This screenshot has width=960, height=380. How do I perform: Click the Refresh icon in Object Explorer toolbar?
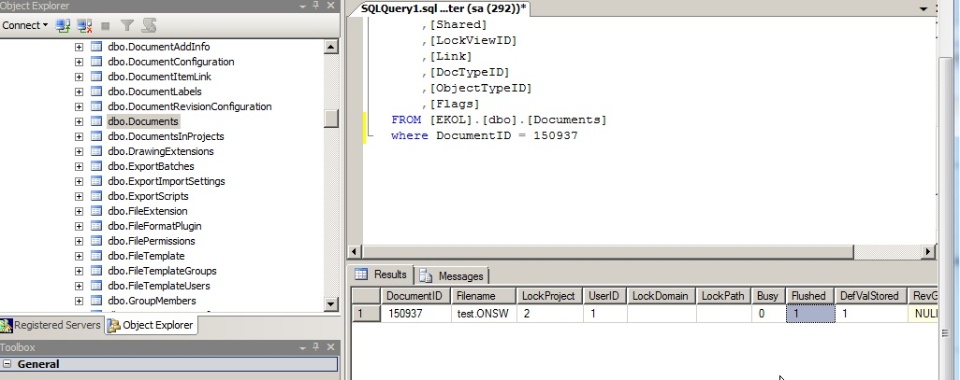[149, 25]
